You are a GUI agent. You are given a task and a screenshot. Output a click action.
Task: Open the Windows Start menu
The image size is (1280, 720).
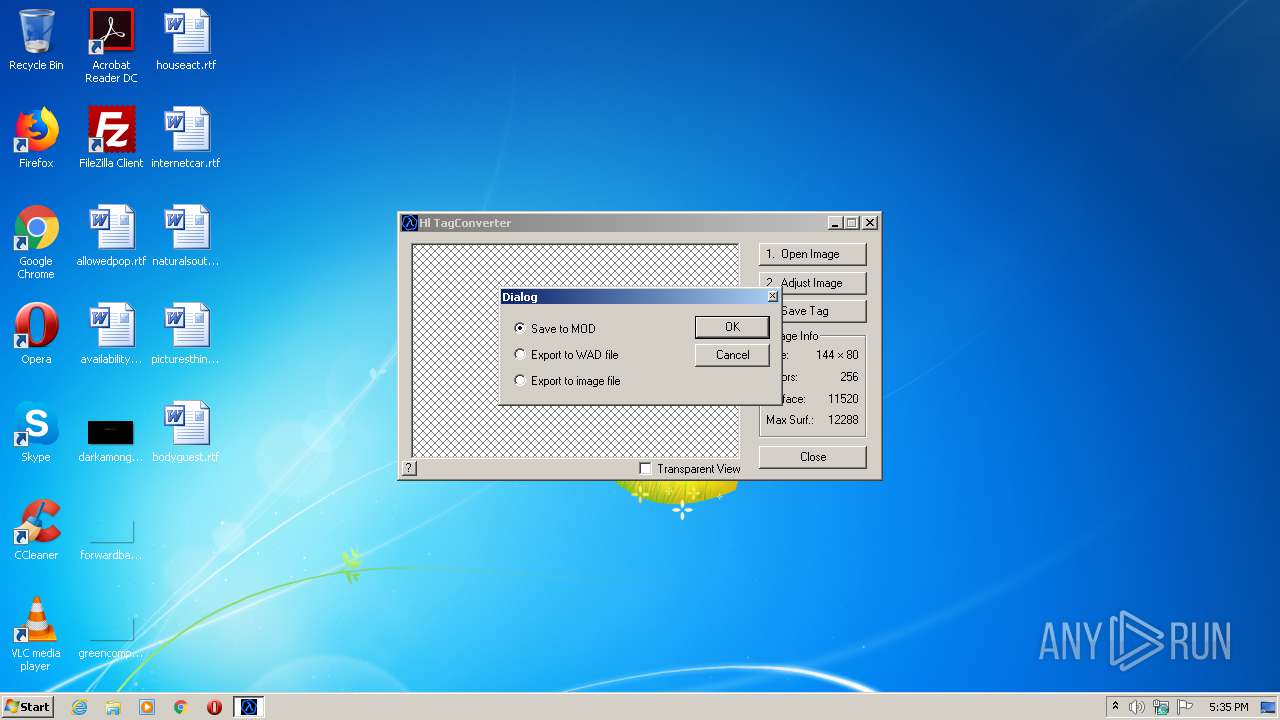(27, 707)
